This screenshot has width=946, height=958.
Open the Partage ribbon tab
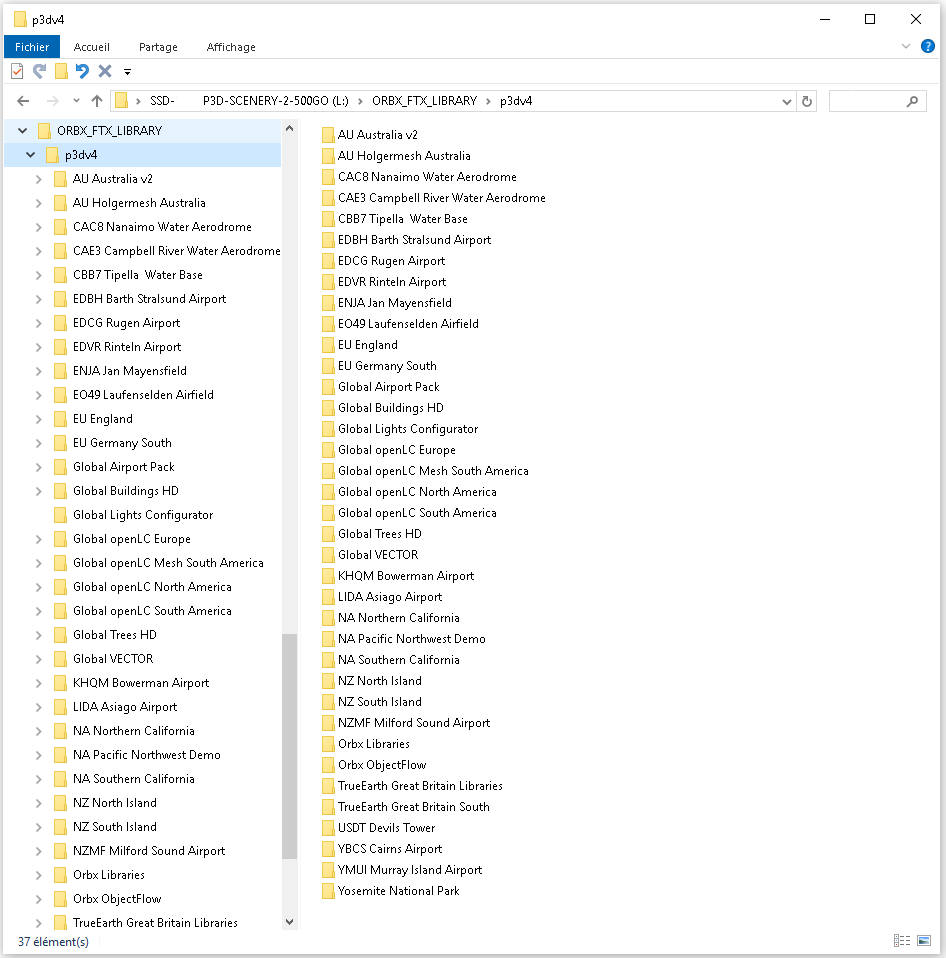click(x=158, y=47)
